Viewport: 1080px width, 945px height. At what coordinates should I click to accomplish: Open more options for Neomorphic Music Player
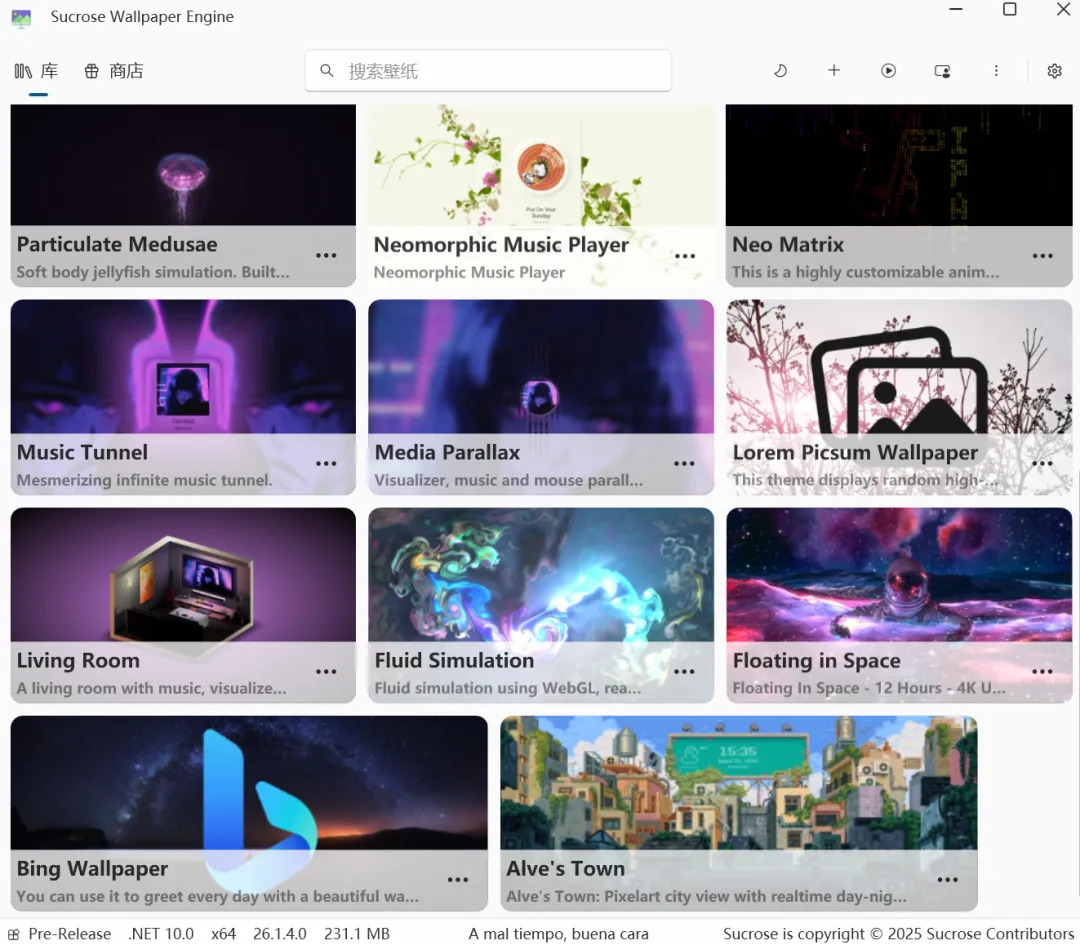685,256
